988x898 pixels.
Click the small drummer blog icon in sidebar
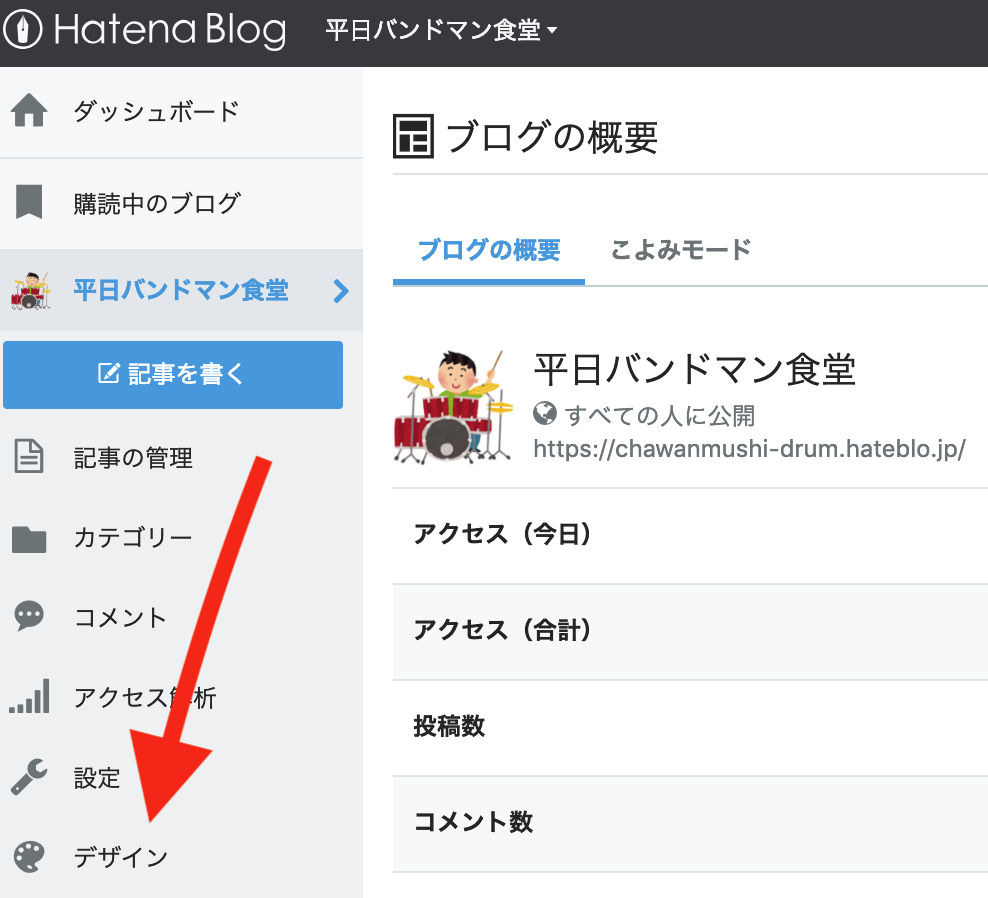(30, 291)
